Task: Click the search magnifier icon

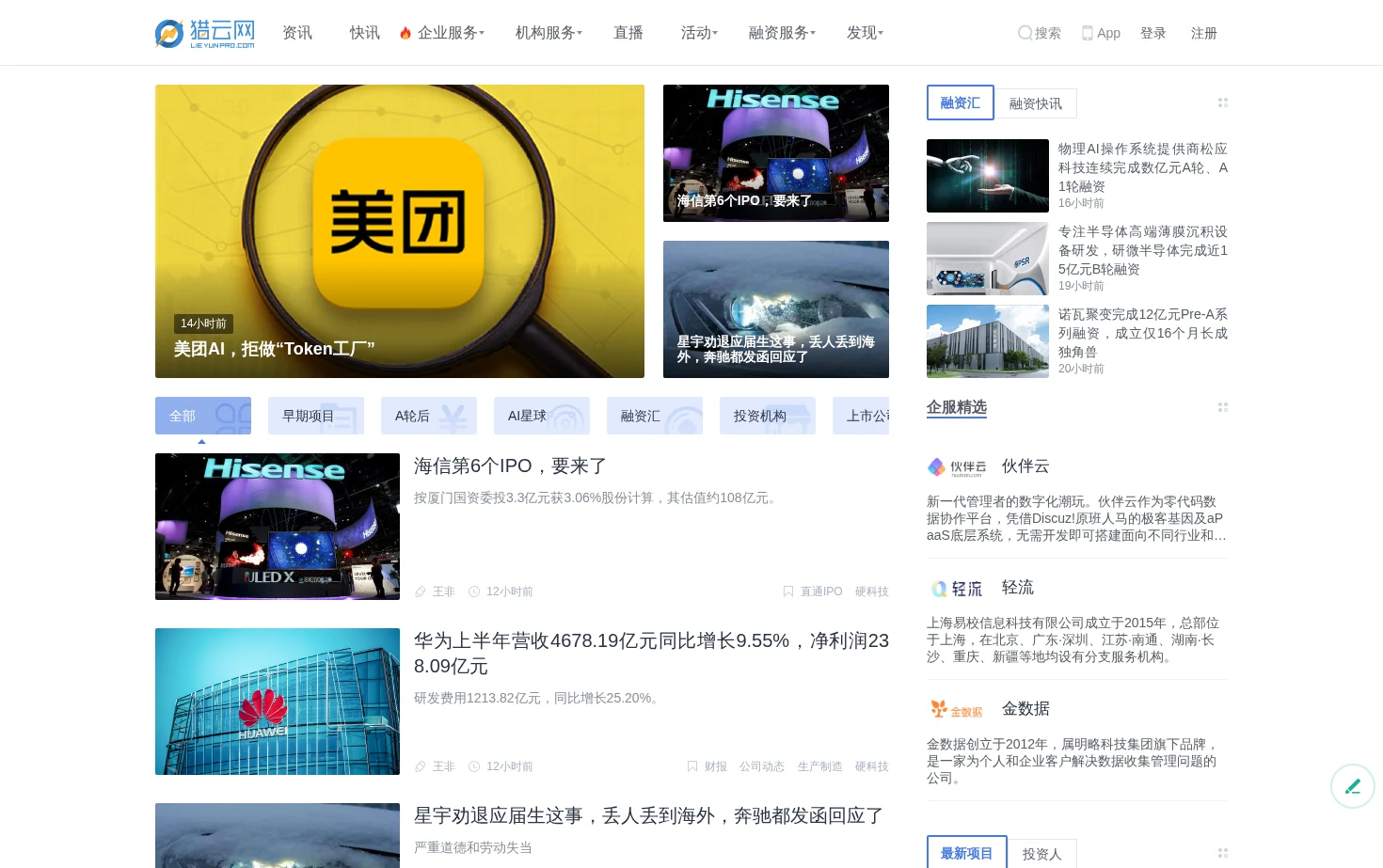Action: pyautogui.click(x=1025, y=33)
